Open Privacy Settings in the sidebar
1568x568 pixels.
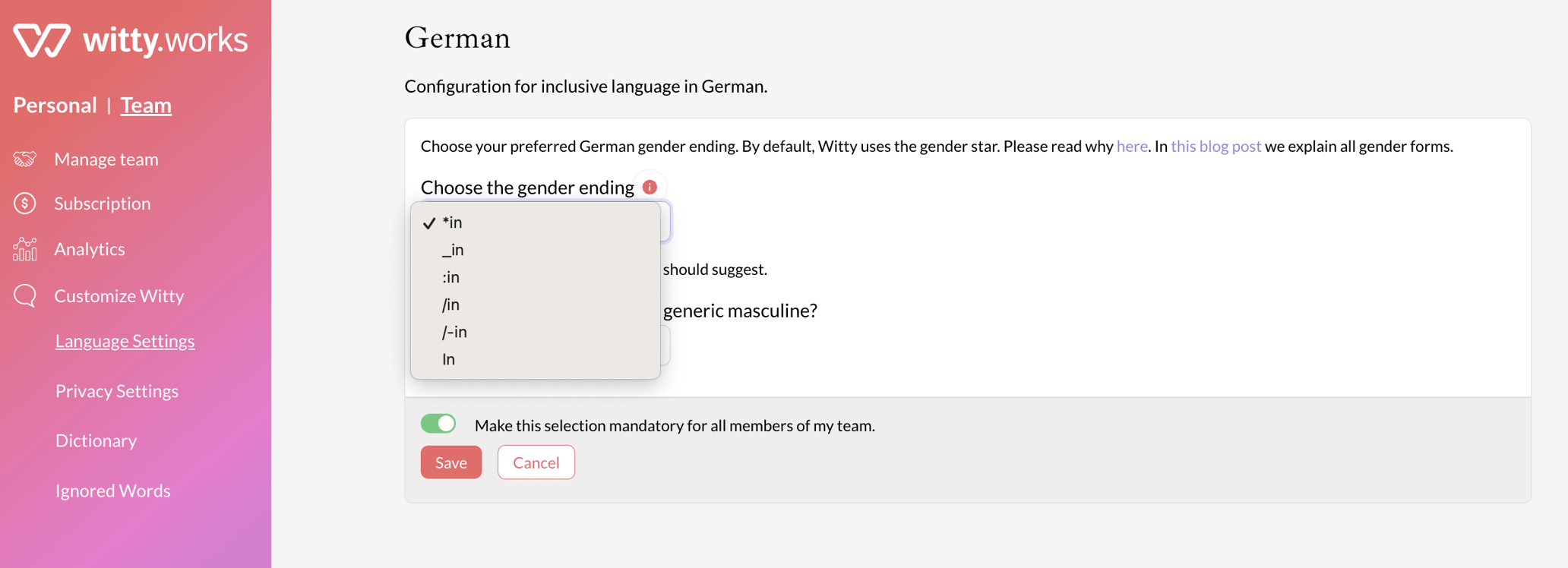(x=117, y=391)
